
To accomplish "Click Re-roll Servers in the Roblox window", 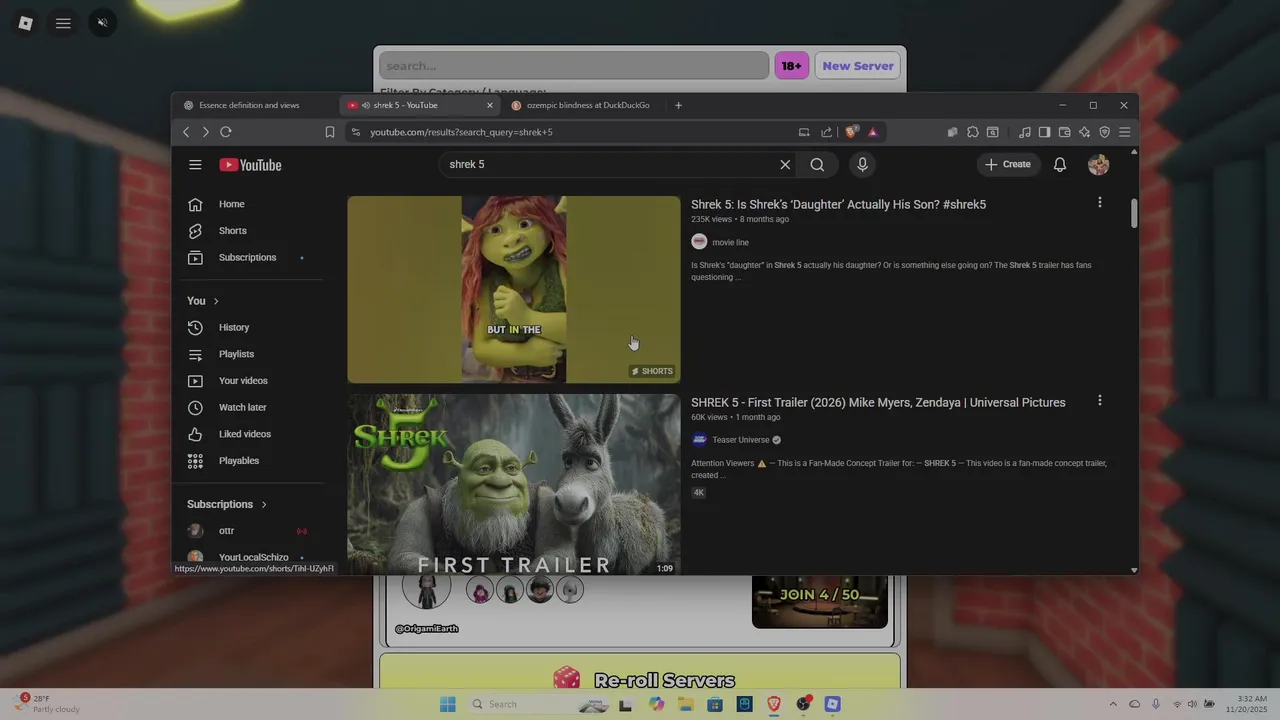I will tap(640, 678).
